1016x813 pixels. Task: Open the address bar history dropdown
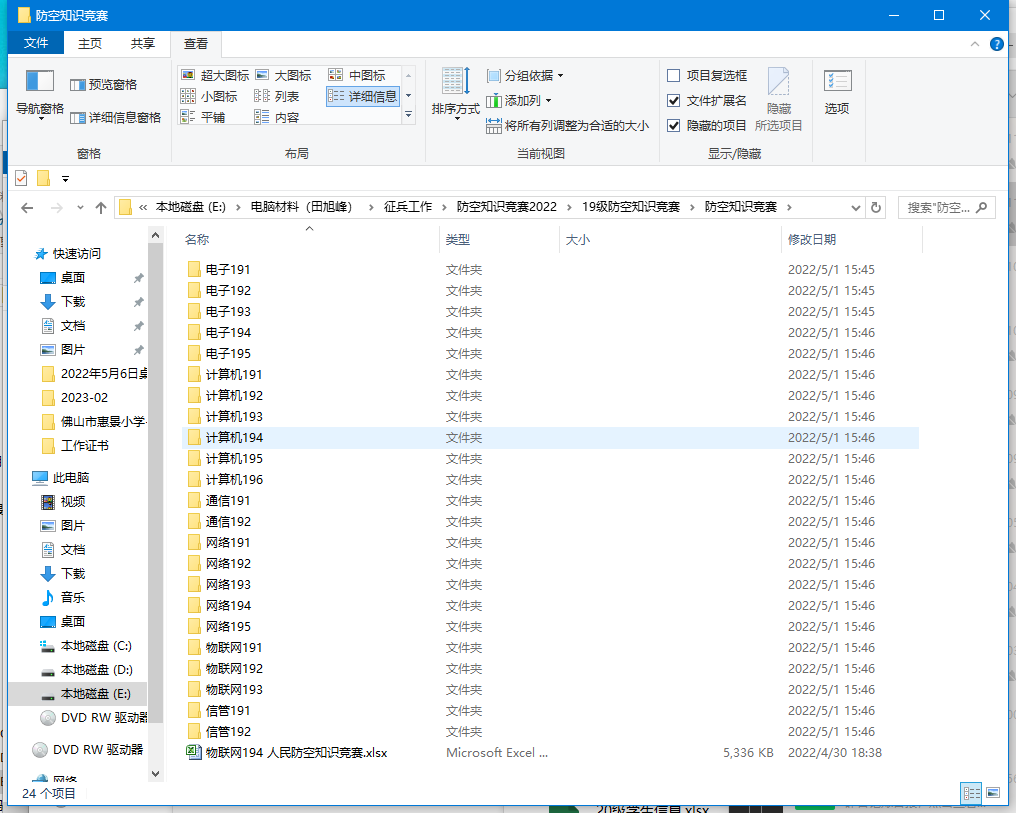(855, 207)
